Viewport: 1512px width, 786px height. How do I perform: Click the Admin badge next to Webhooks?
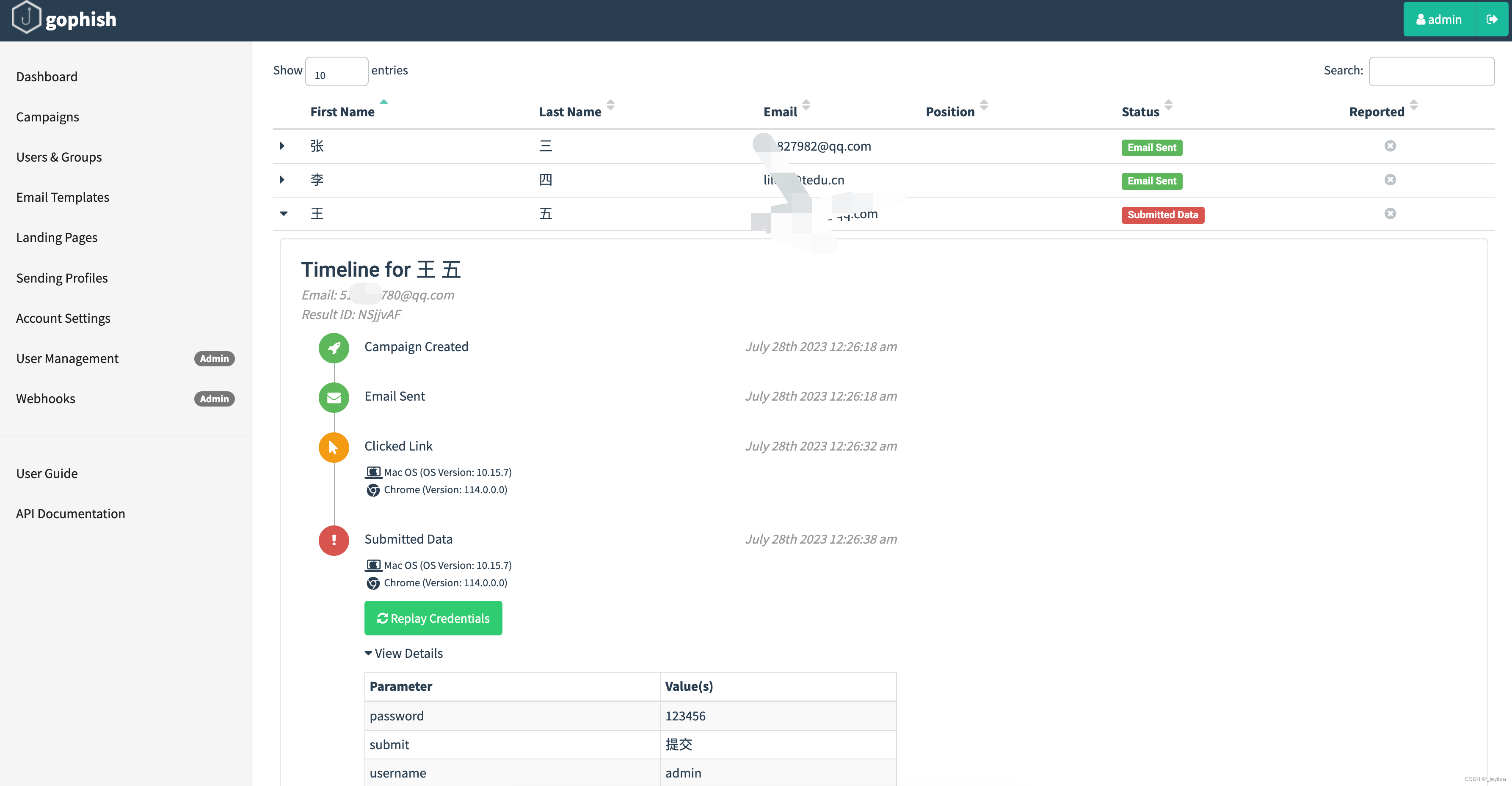pos(214,399)
